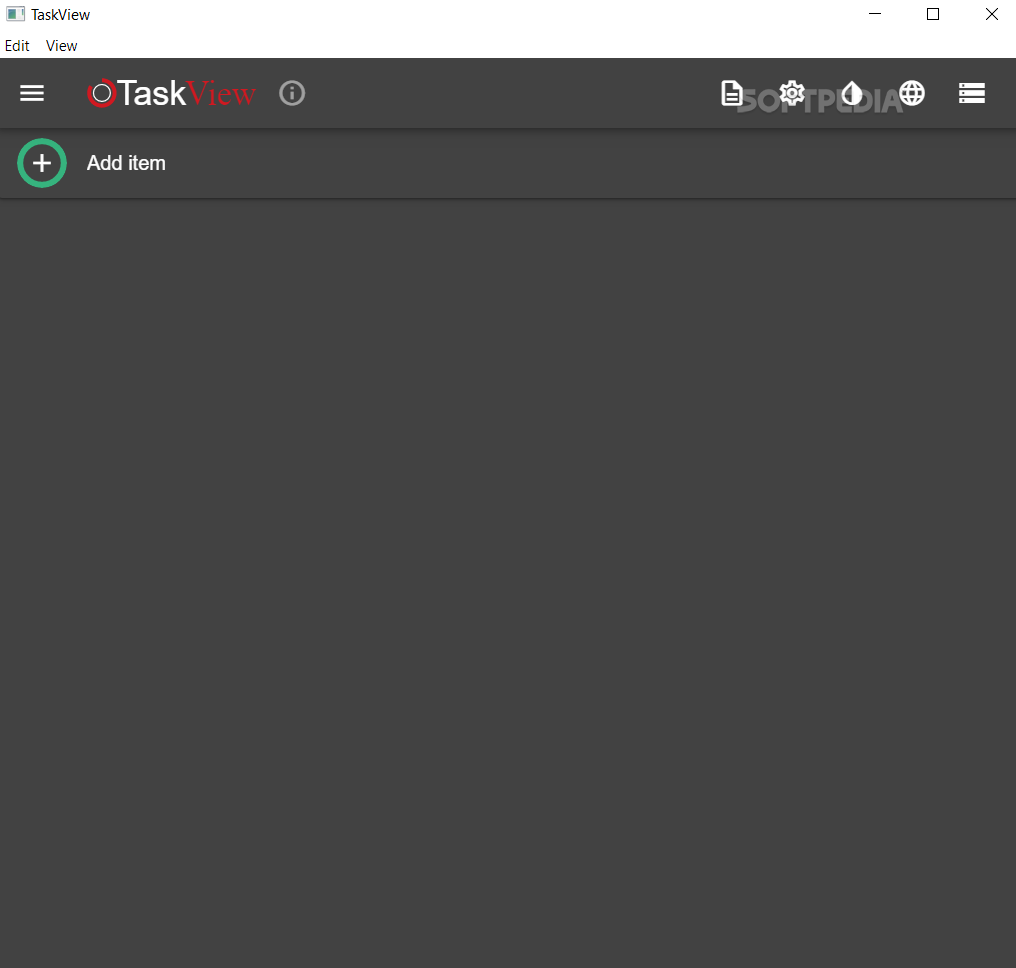
Task: Change theme with the droplet icon
Action: 852,93
